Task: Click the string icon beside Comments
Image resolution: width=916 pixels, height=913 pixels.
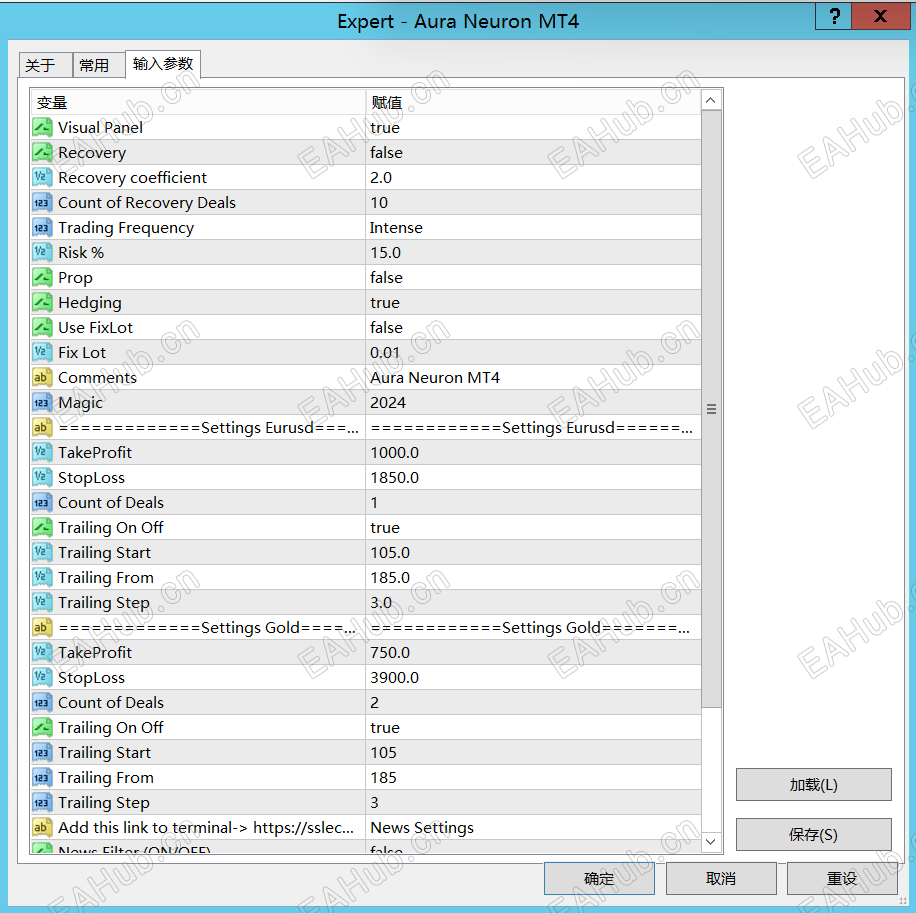Action: click(42, 378)
